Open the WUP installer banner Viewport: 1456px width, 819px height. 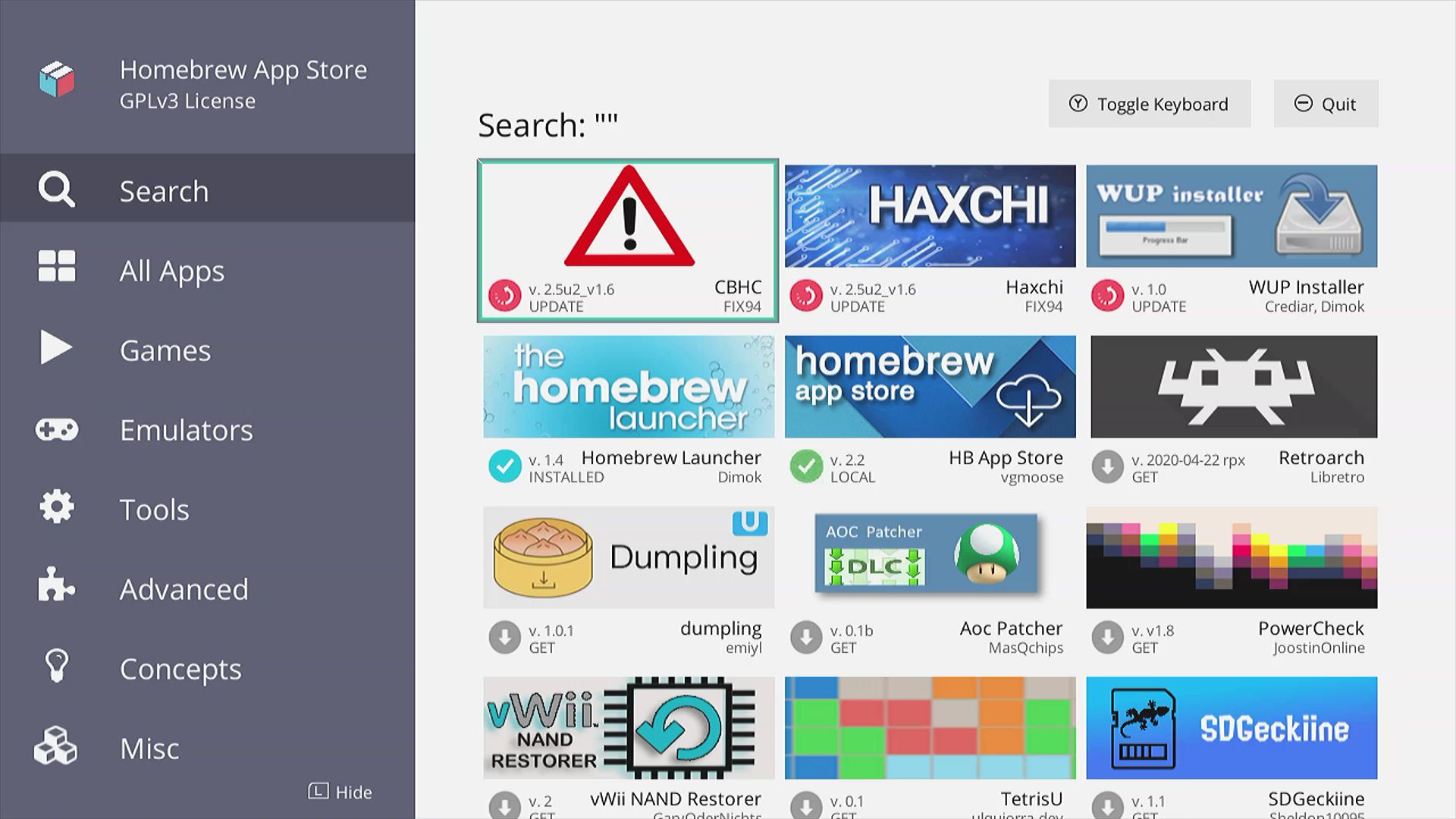point(1232,216)
